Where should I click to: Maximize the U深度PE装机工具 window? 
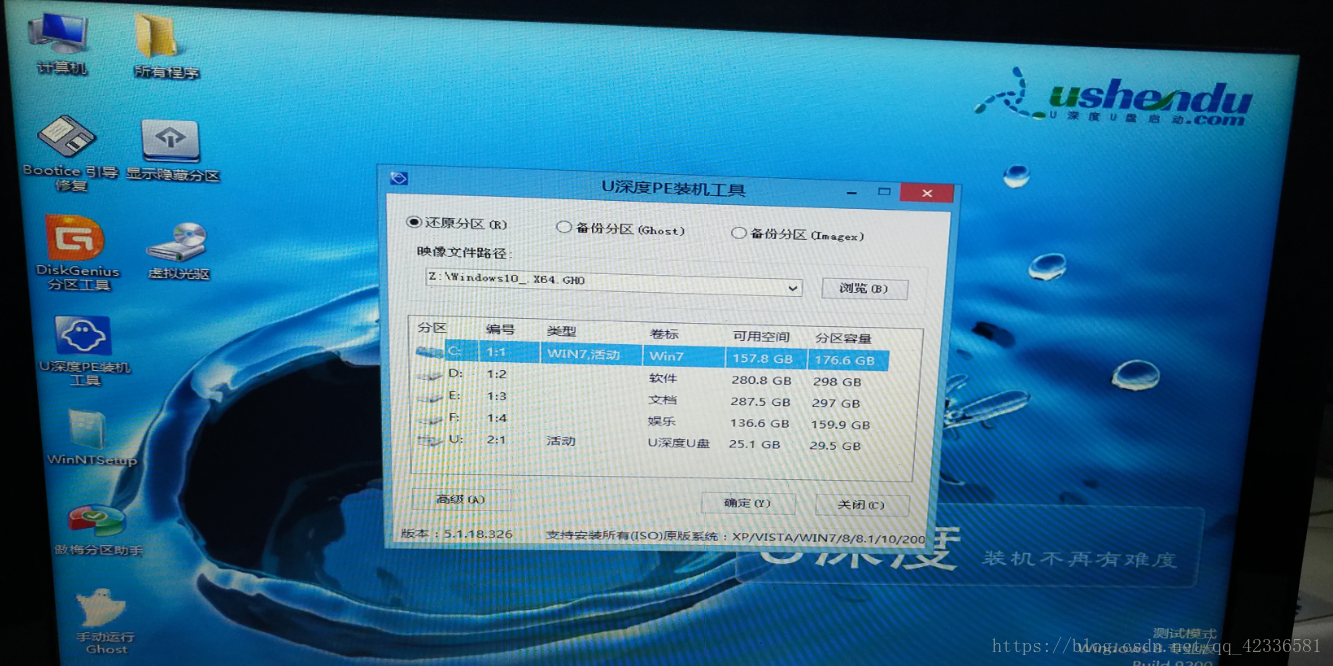[x=883, y=191]
